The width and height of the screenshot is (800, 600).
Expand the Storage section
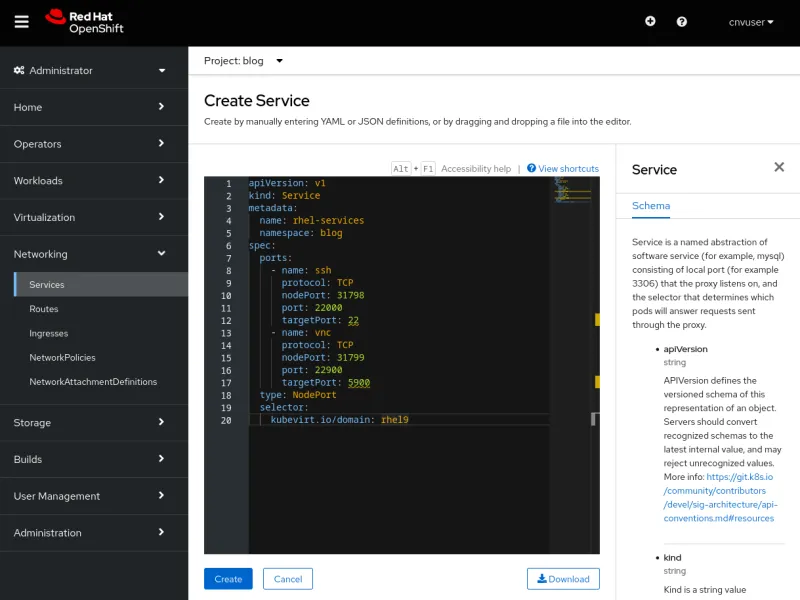click(95, 422)
